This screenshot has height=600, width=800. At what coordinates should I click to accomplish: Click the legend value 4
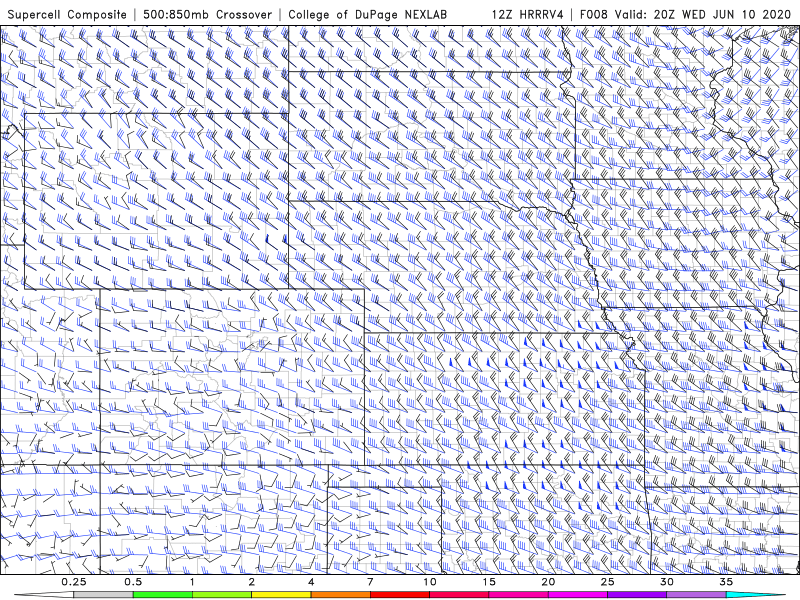(311, 582)
